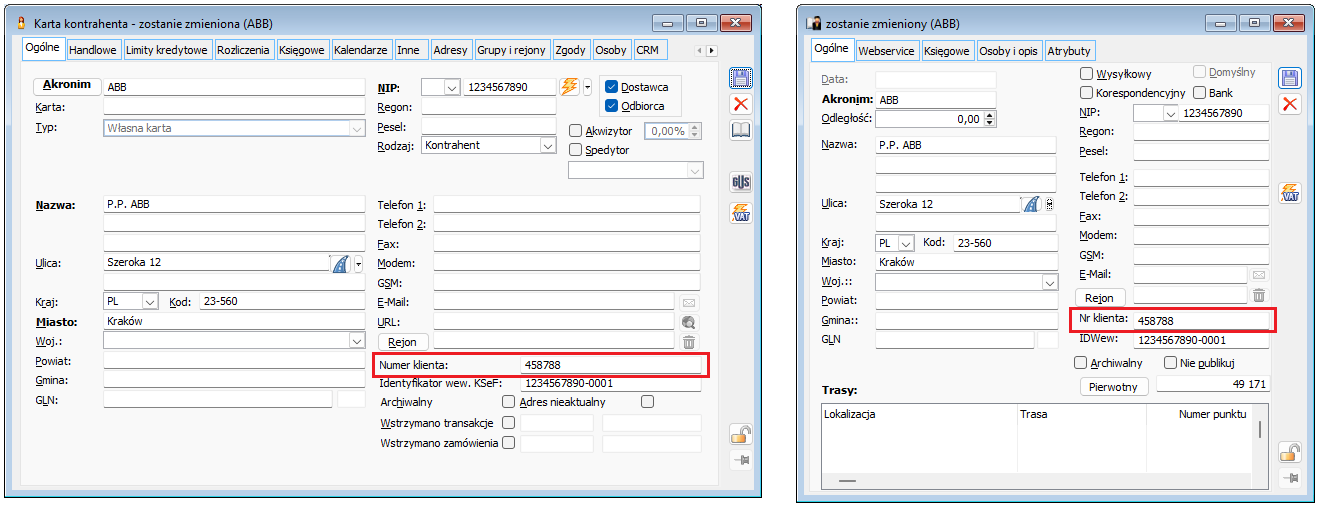Click the GUS data lookup icon
This screenshot has height=507, width=1320.
(741, 182)
